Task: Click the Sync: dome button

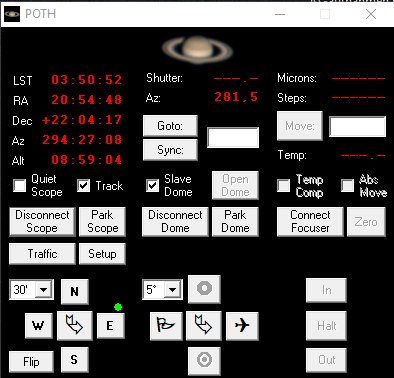Action: 170,150
